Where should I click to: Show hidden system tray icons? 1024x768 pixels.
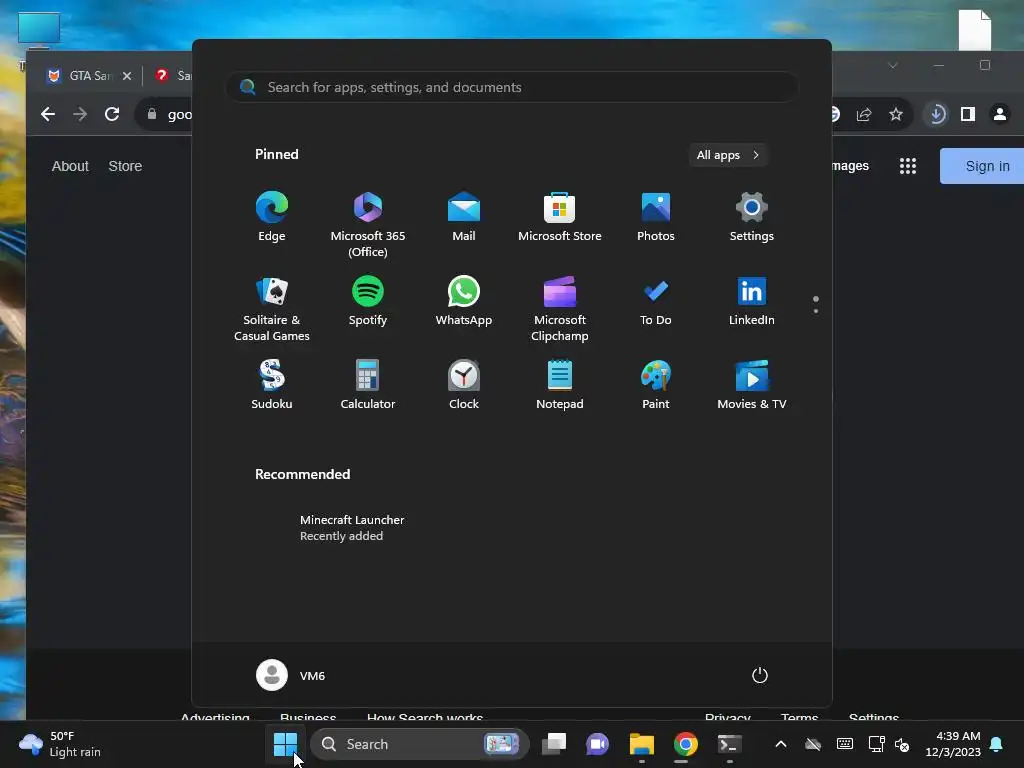[780, 744]
